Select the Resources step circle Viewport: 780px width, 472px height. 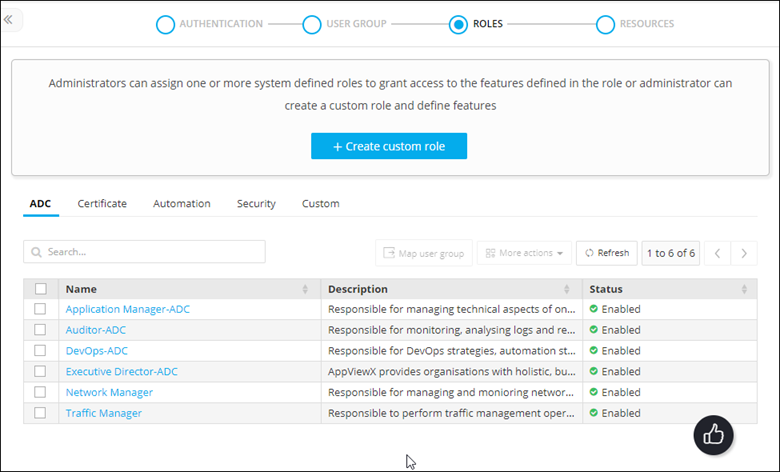(x=605, y=24)
